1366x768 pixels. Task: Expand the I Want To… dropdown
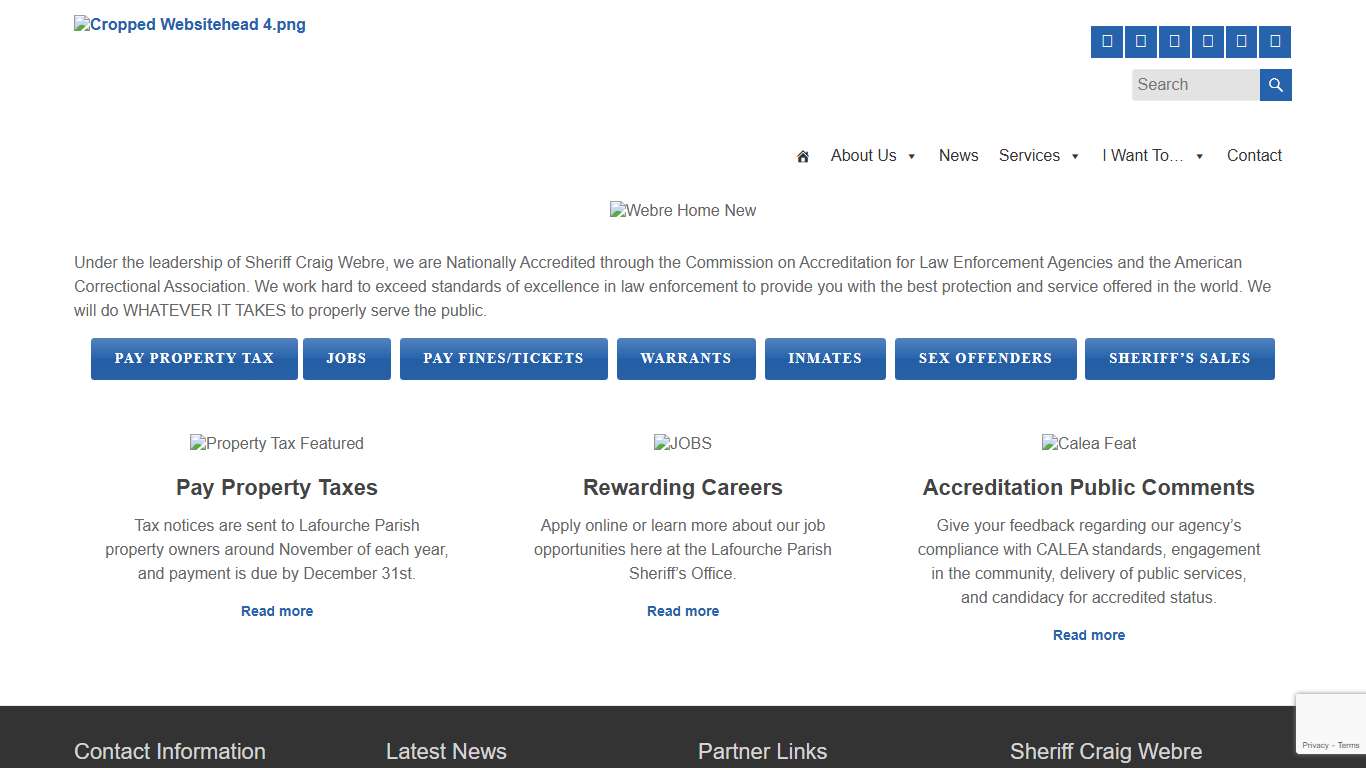[x=1153, y=156]
